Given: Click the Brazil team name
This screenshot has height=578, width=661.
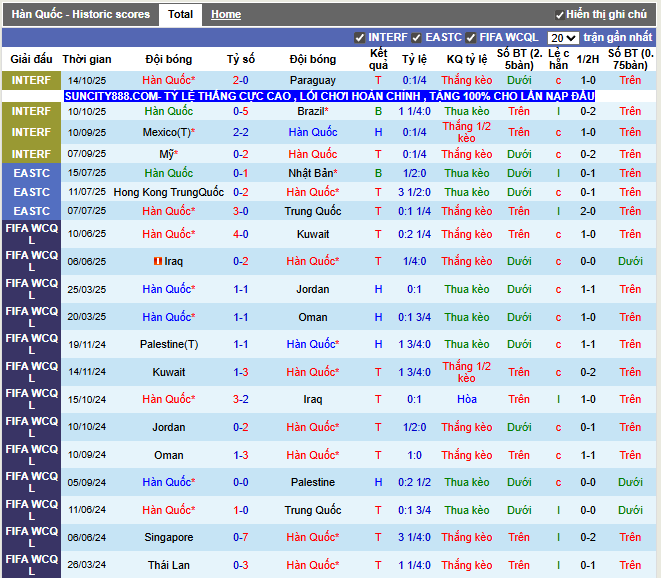Looking at the screenshot, I should (x=313, y=111).
